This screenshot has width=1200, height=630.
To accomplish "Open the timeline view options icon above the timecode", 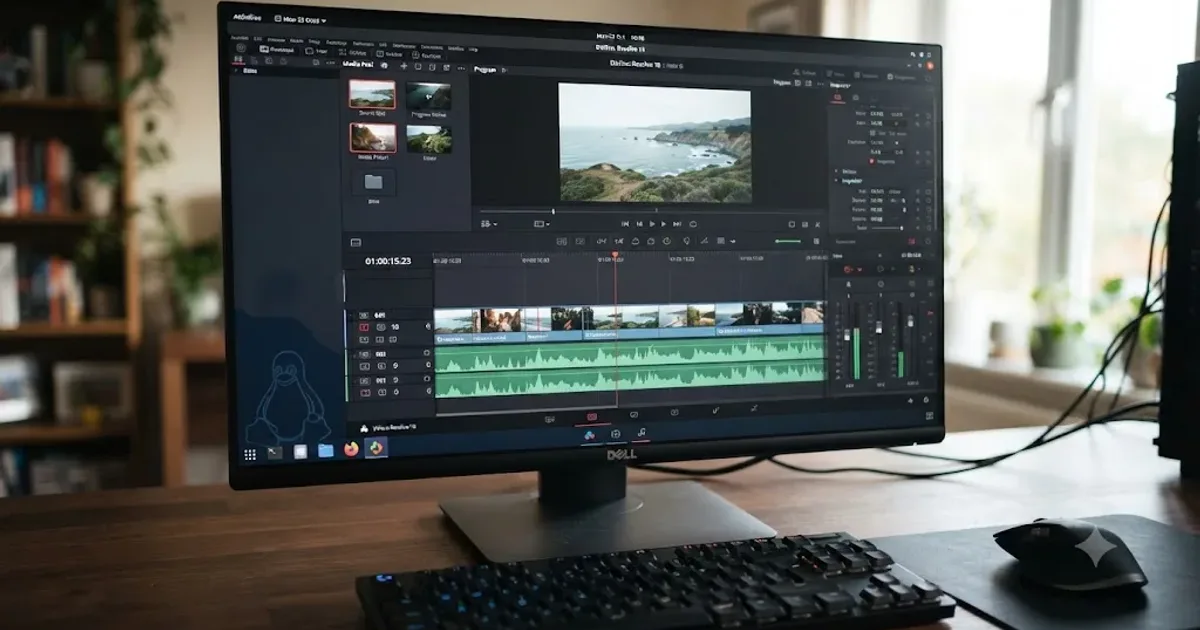I will tap(356, 242).
